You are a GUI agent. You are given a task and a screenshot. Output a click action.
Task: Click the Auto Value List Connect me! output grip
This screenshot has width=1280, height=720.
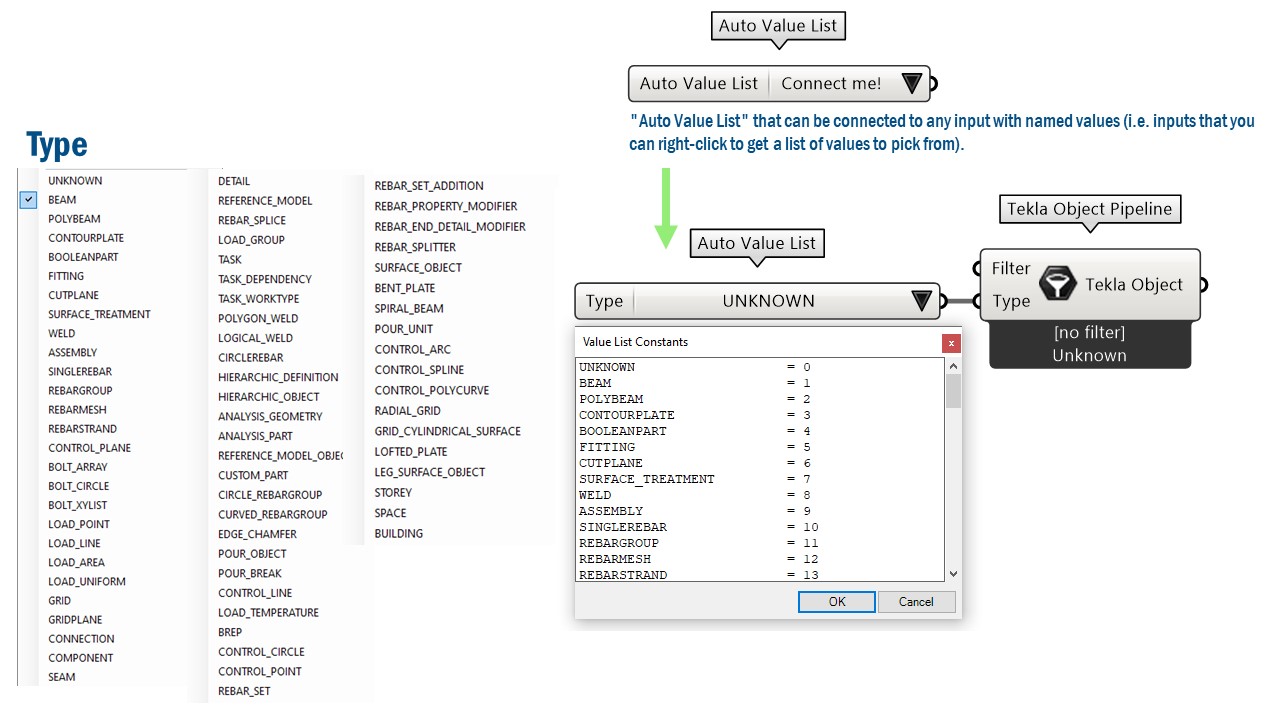click(x=934, y=84)
